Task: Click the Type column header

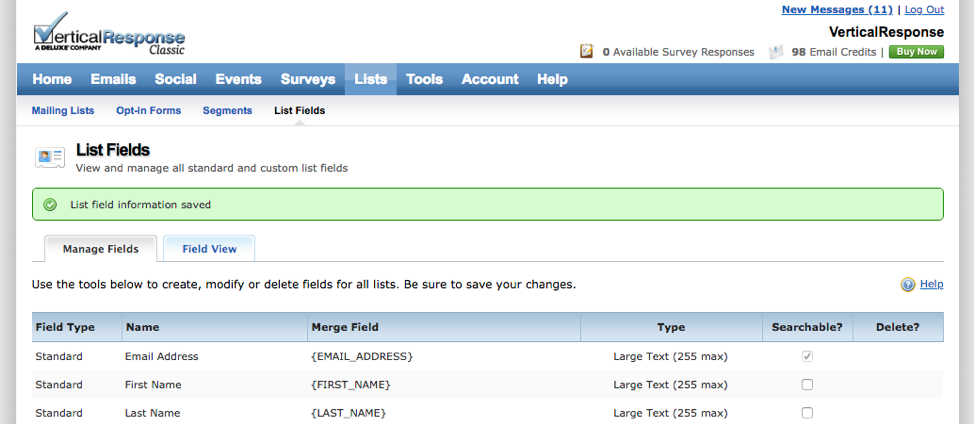Action: tap(671, 327)
